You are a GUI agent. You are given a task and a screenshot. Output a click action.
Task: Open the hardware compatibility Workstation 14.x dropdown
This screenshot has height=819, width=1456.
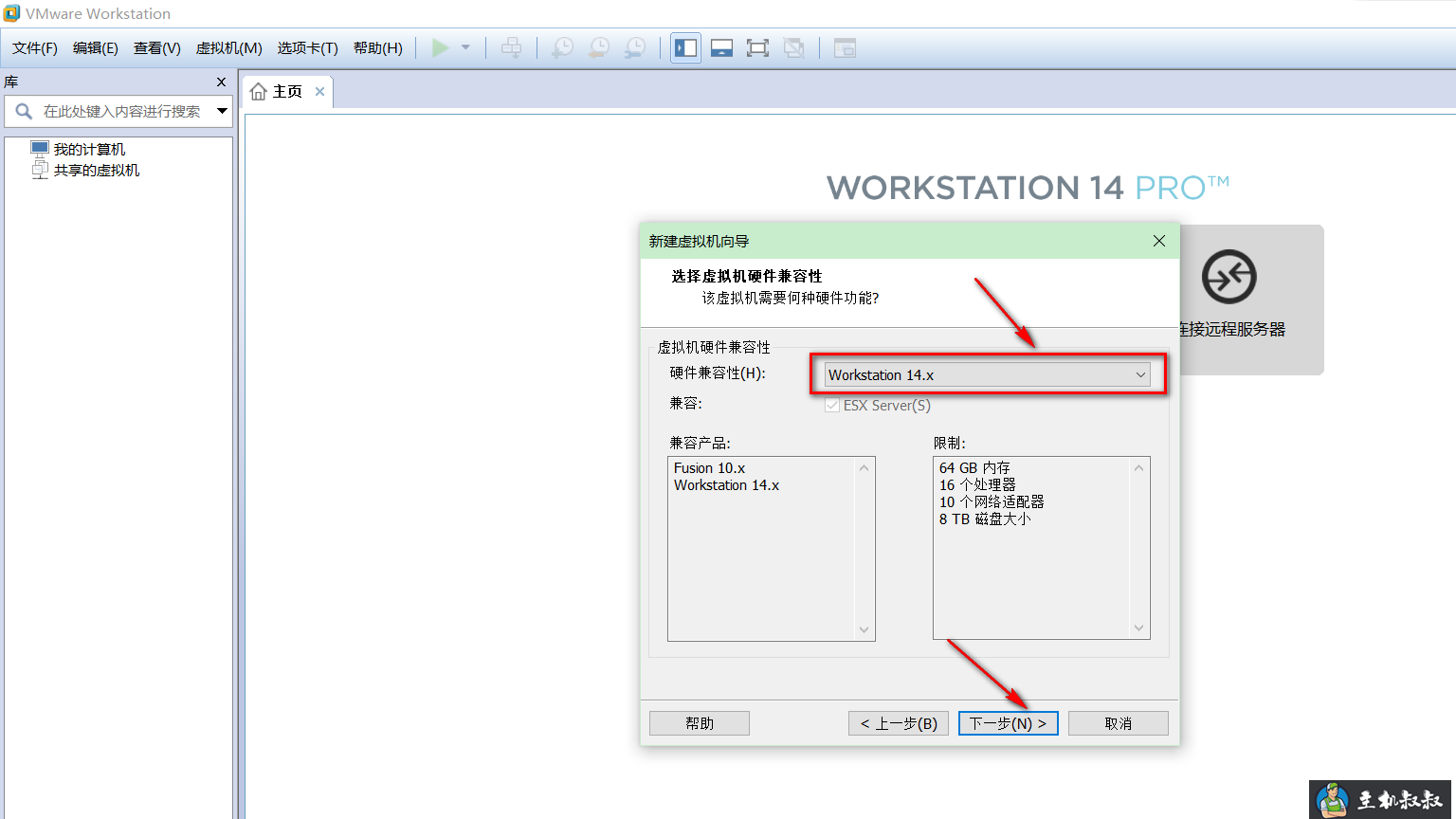tap(987, 375)
